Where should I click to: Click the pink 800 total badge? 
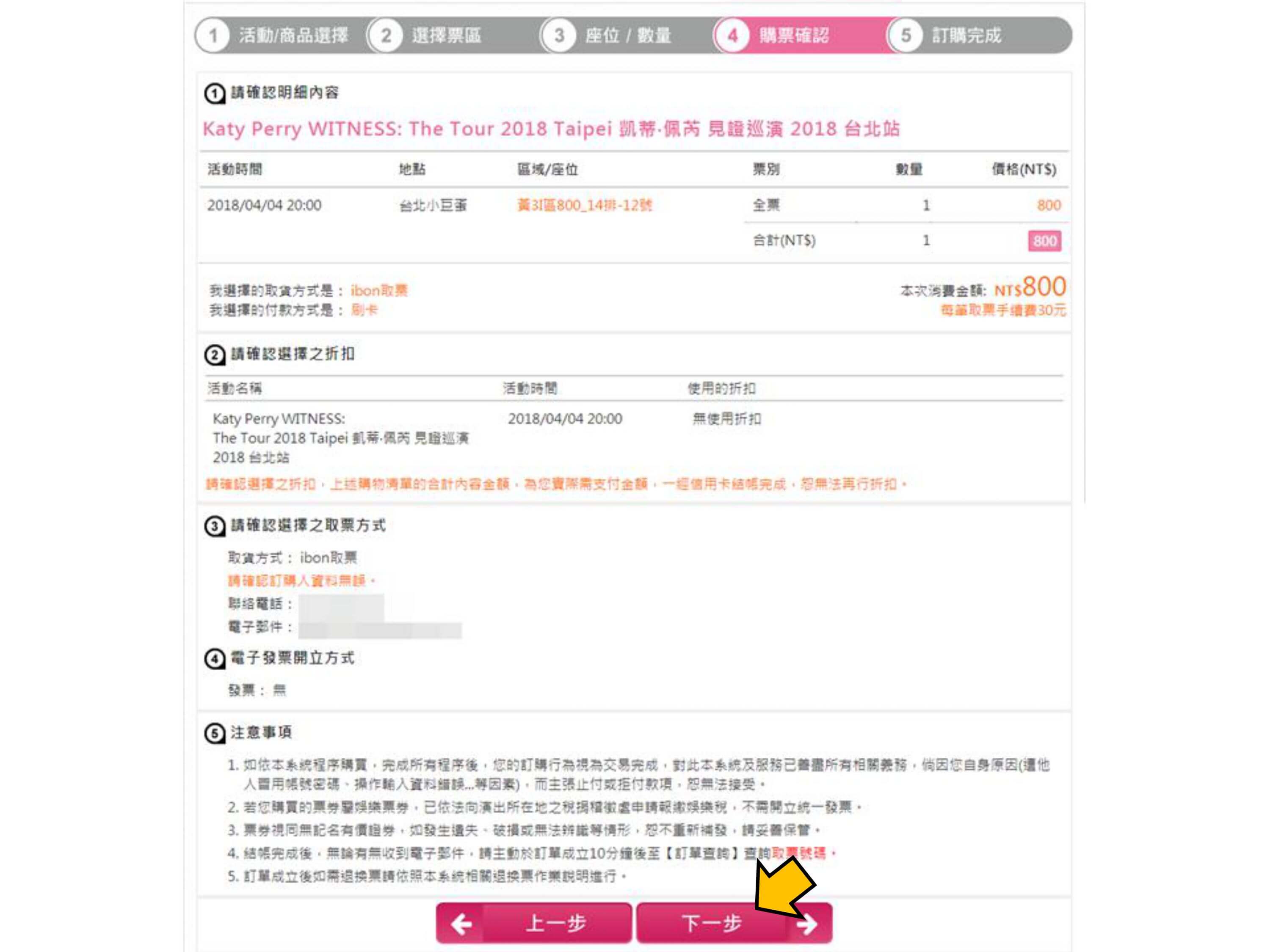pyautogui.click(x=1044, y=241)
